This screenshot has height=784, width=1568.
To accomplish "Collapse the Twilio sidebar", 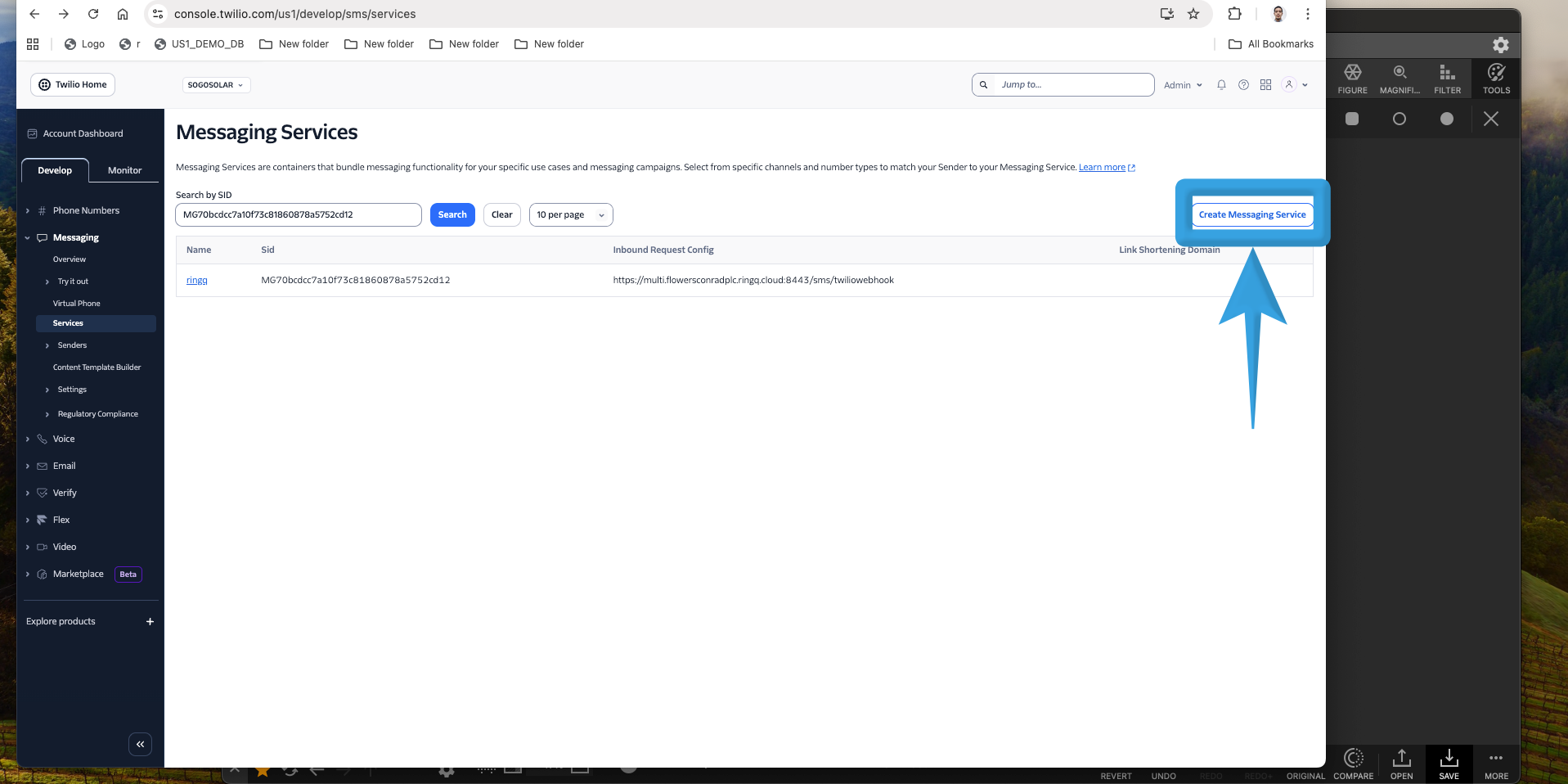I will tap(140, 744).
